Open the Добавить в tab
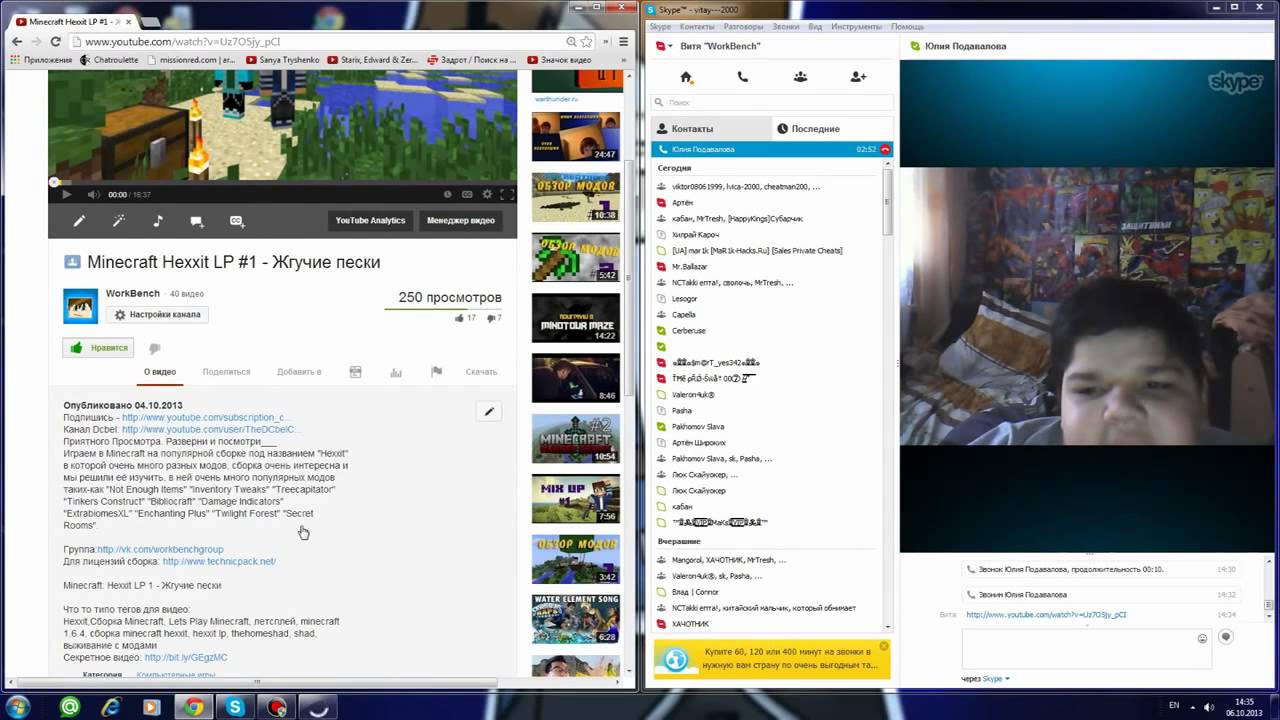Screen dimensions: 1280x720 [x=299, y=372]
